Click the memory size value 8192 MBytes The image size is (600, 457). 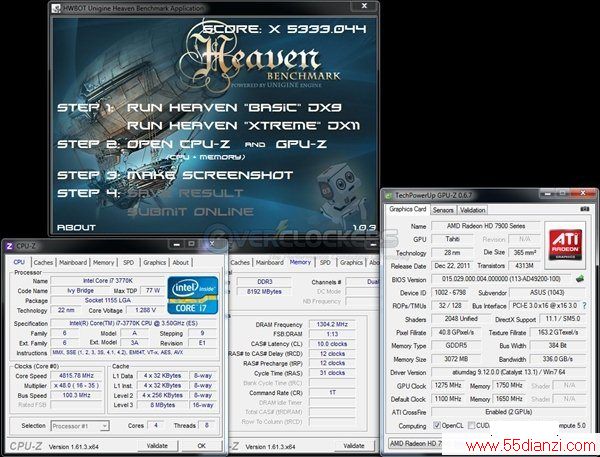click(264, 291)
